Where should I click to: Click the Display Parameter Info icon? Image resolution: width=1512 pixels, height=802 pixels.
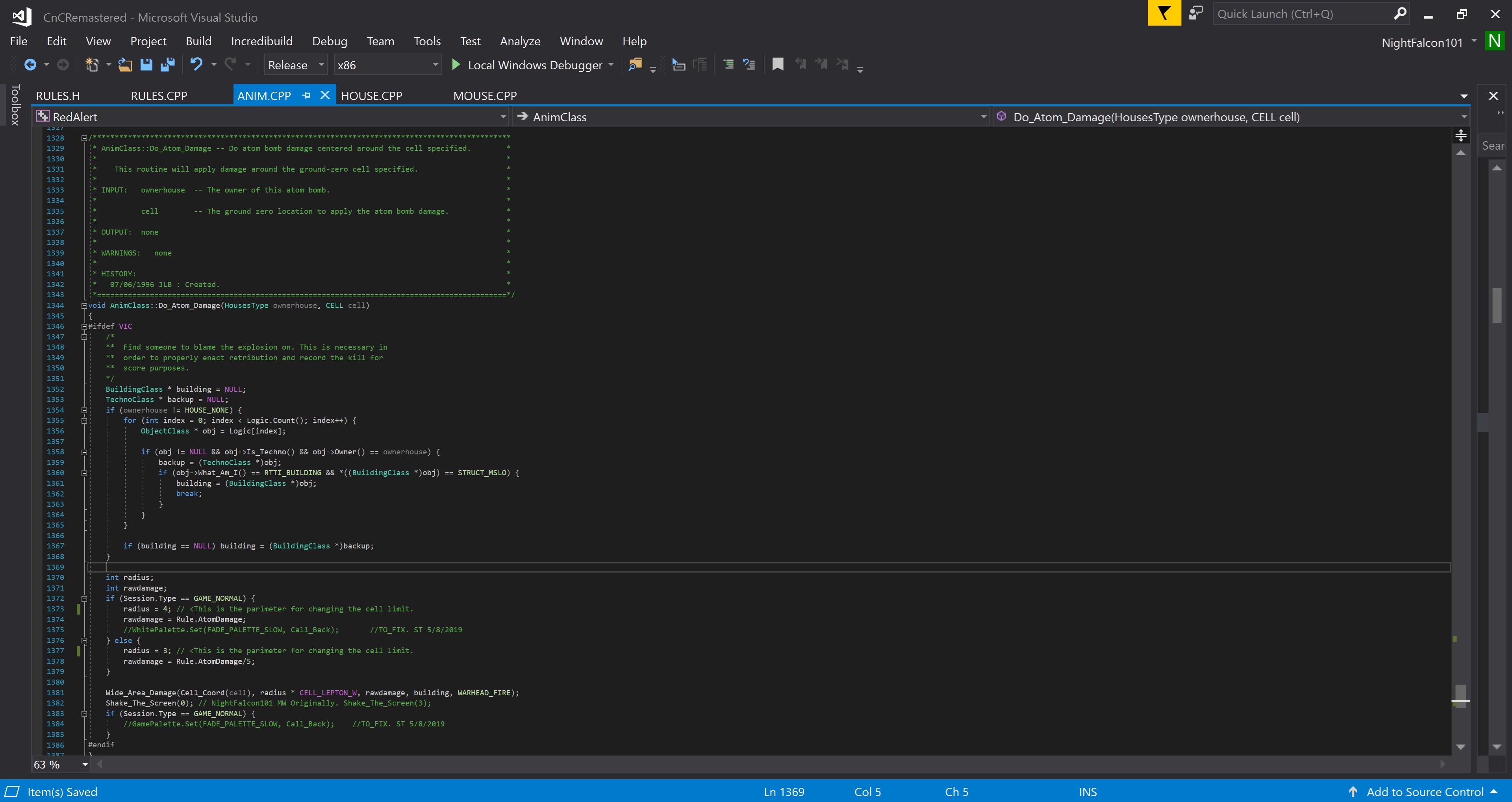point(700,65)
